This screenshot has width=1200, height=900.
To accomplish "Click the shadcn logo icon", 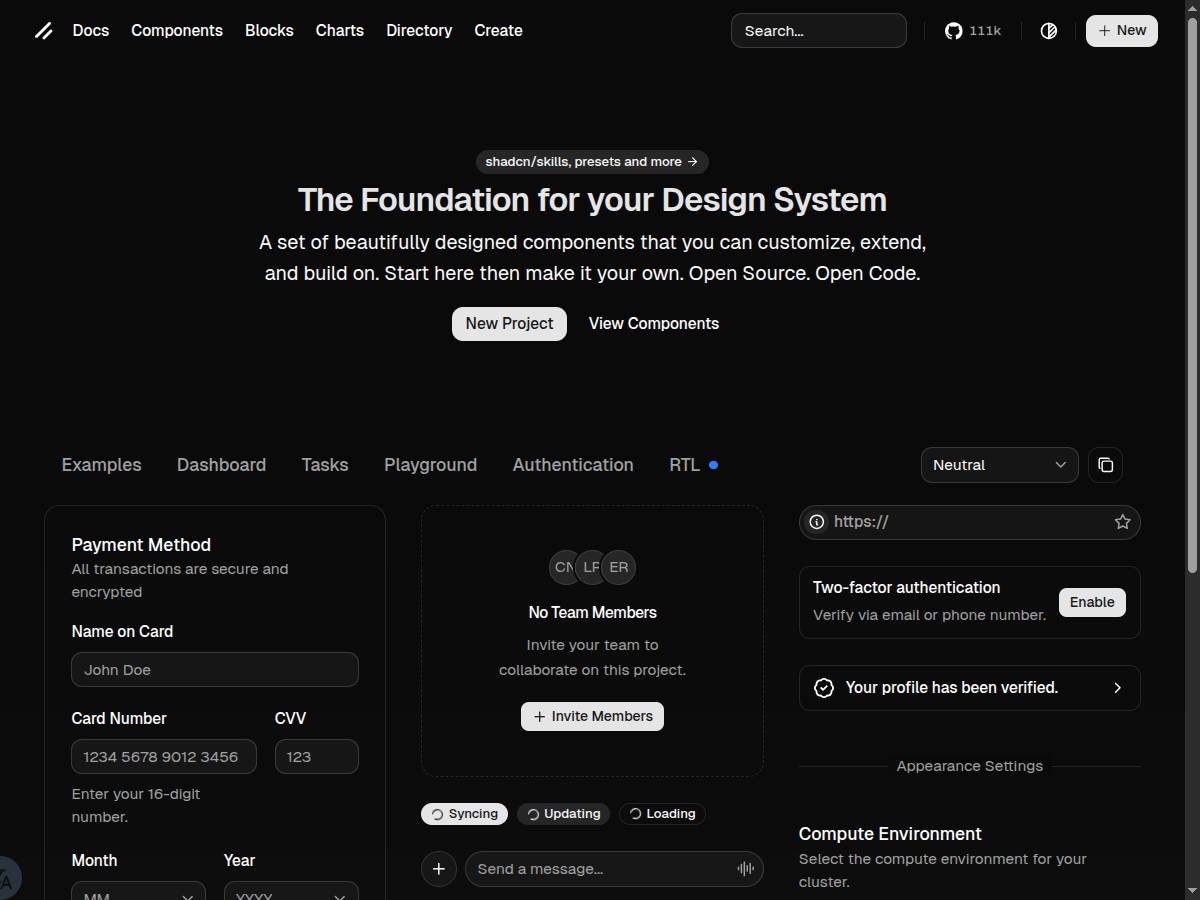I will [x=44, y=31].
